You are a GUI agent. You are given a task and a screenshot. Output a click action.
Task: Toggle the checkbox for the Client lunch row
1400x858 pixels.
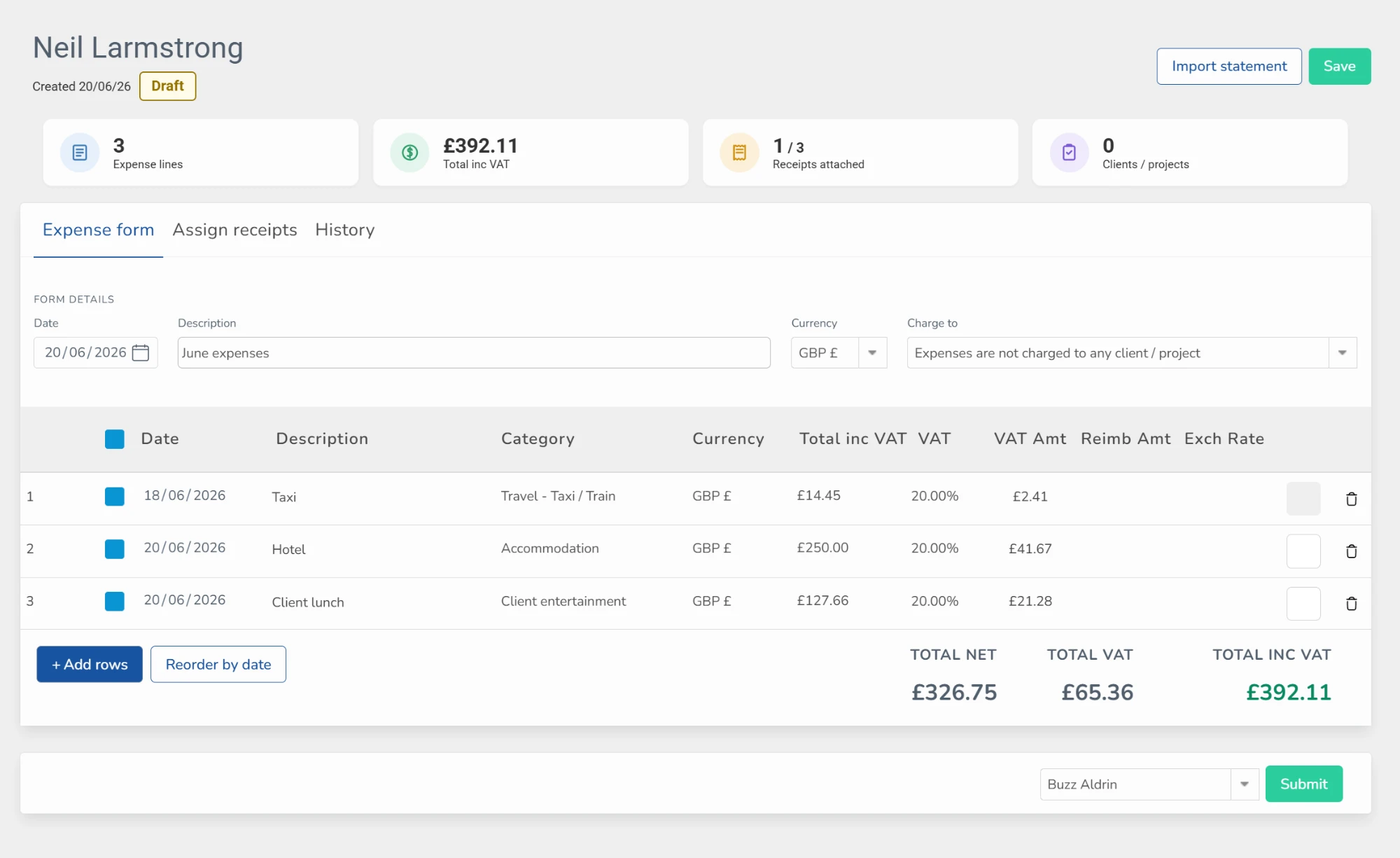[115, 601]
